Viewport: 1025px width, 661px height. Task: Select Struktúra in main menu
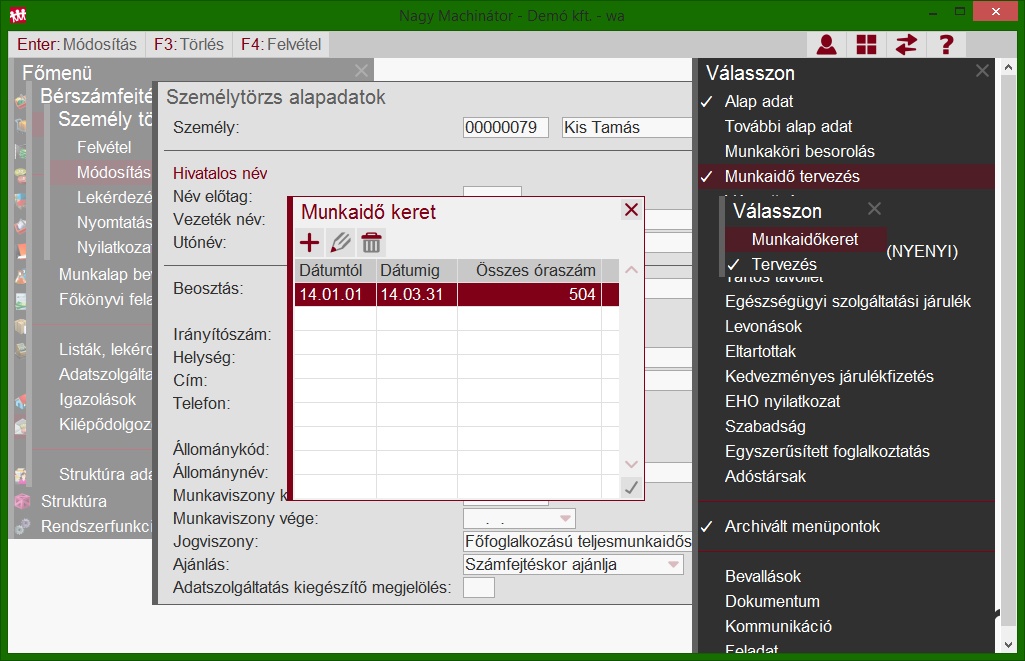point(74,501)
